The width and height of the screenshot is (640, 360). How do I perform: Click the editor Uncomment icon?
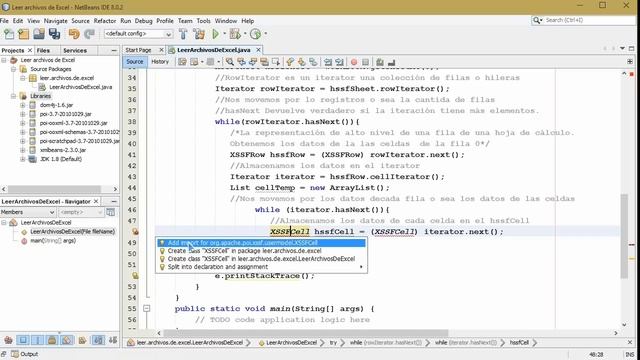(x=391, y=62)
